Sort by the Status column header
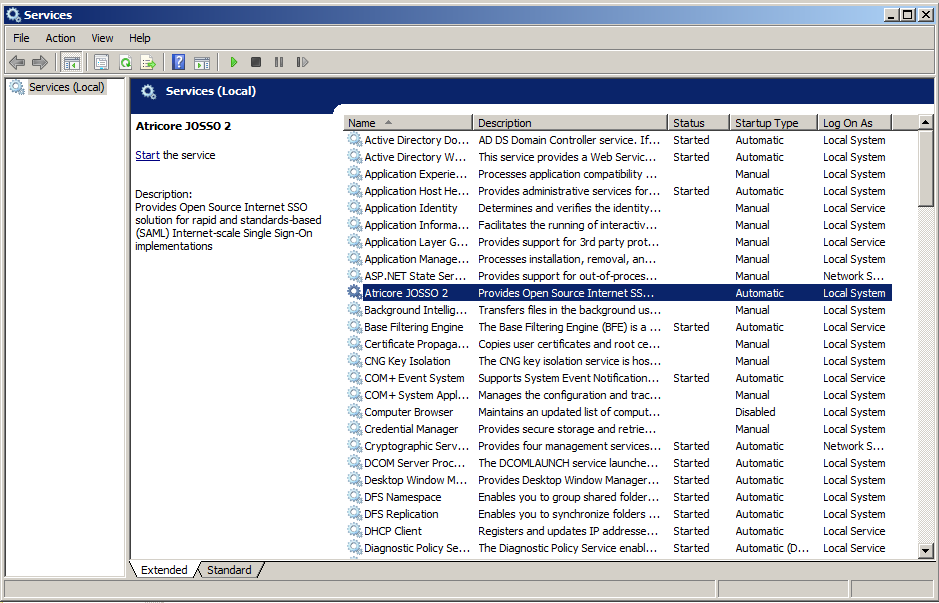Viewport: 939px width, 603px height. click(x=699, y=123)
